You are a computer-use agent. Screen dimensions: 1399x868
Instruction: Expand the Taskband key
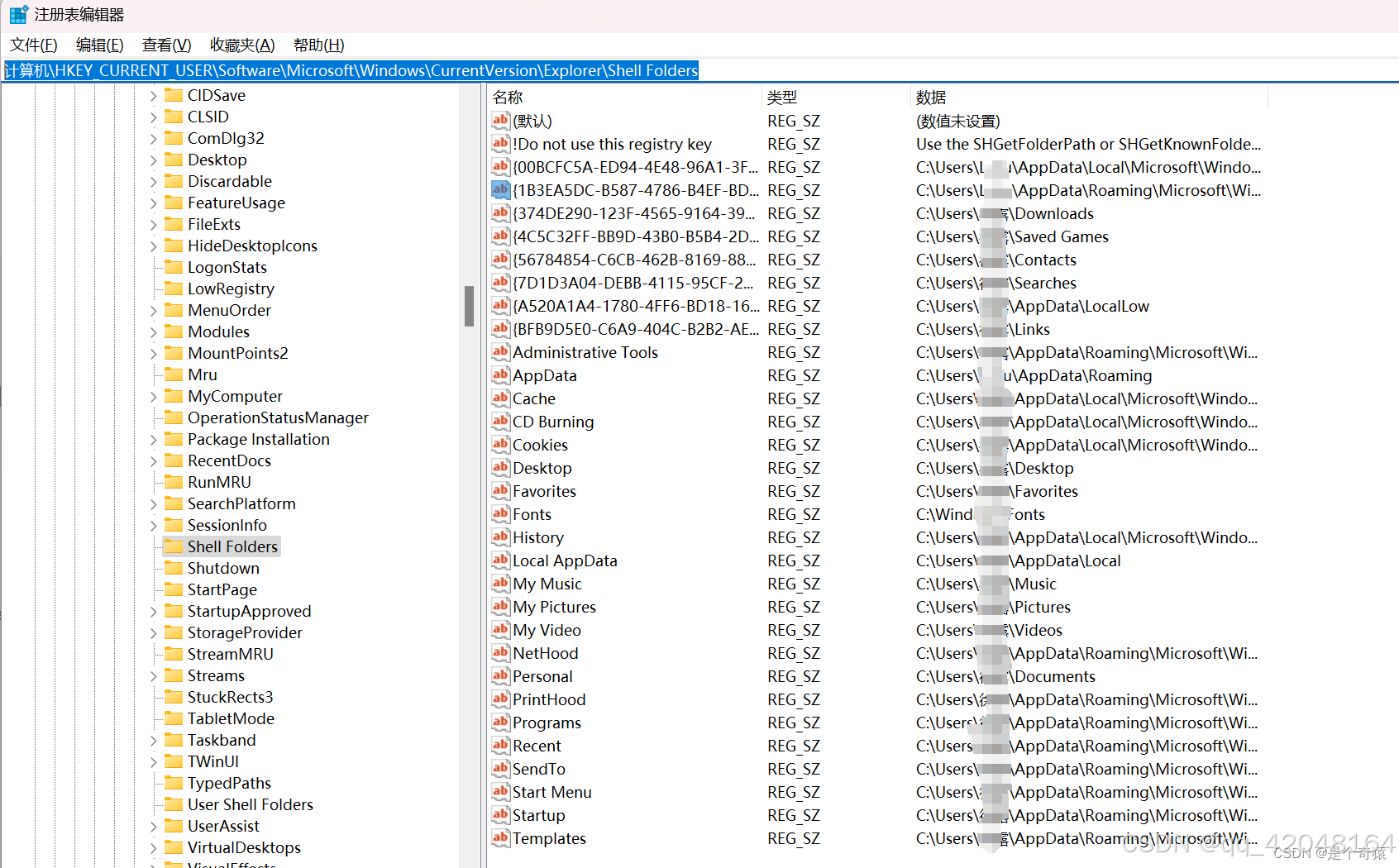pyautogui.click(x=154, y=741)
